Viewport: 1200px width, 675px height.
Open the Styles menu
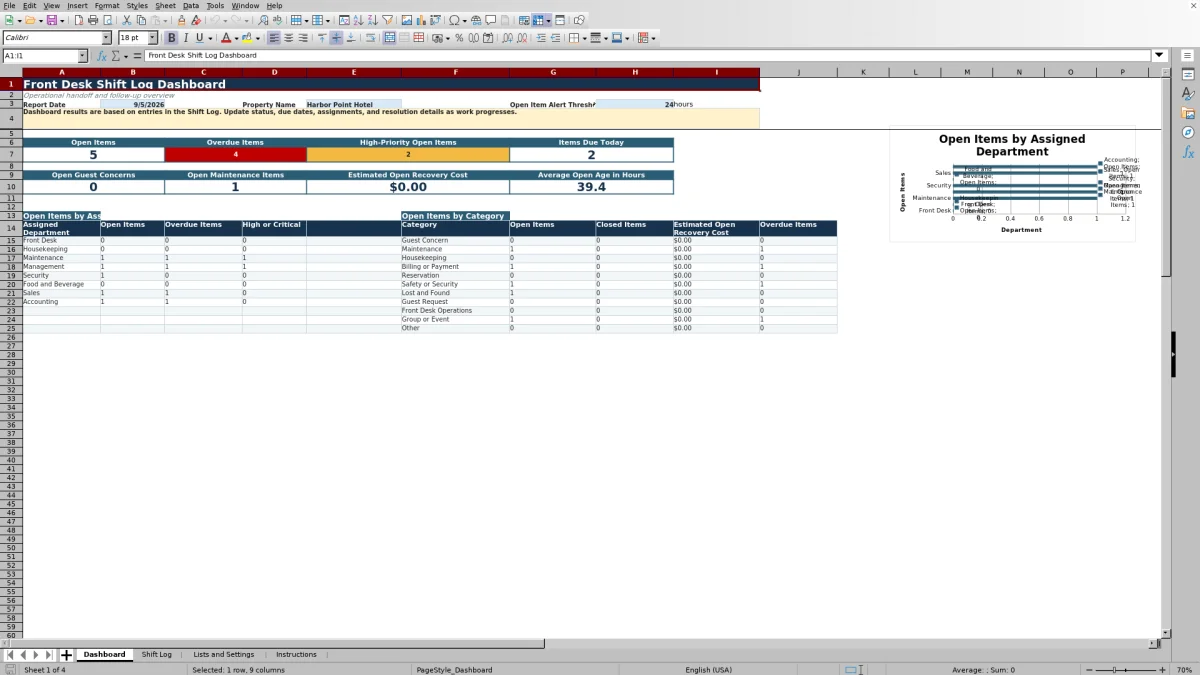(137, 5)
